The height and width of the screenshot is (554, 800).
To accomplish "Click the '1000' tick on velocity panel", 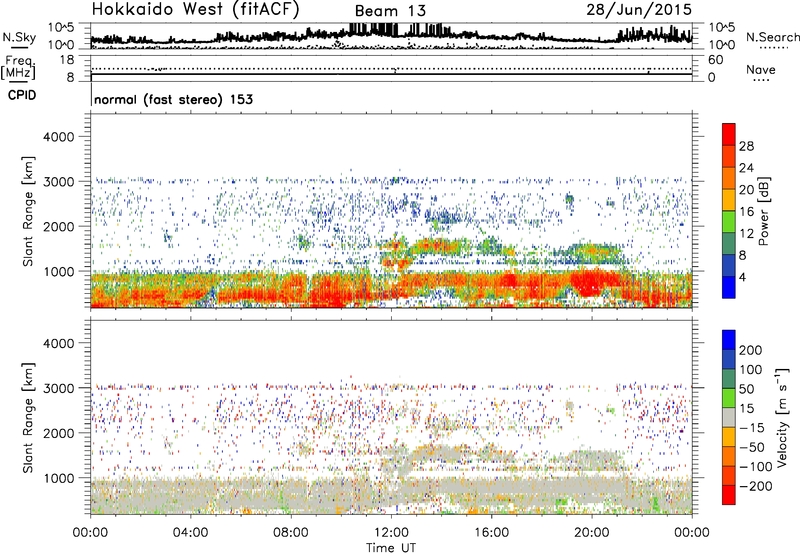I will [x=59, y=478].
